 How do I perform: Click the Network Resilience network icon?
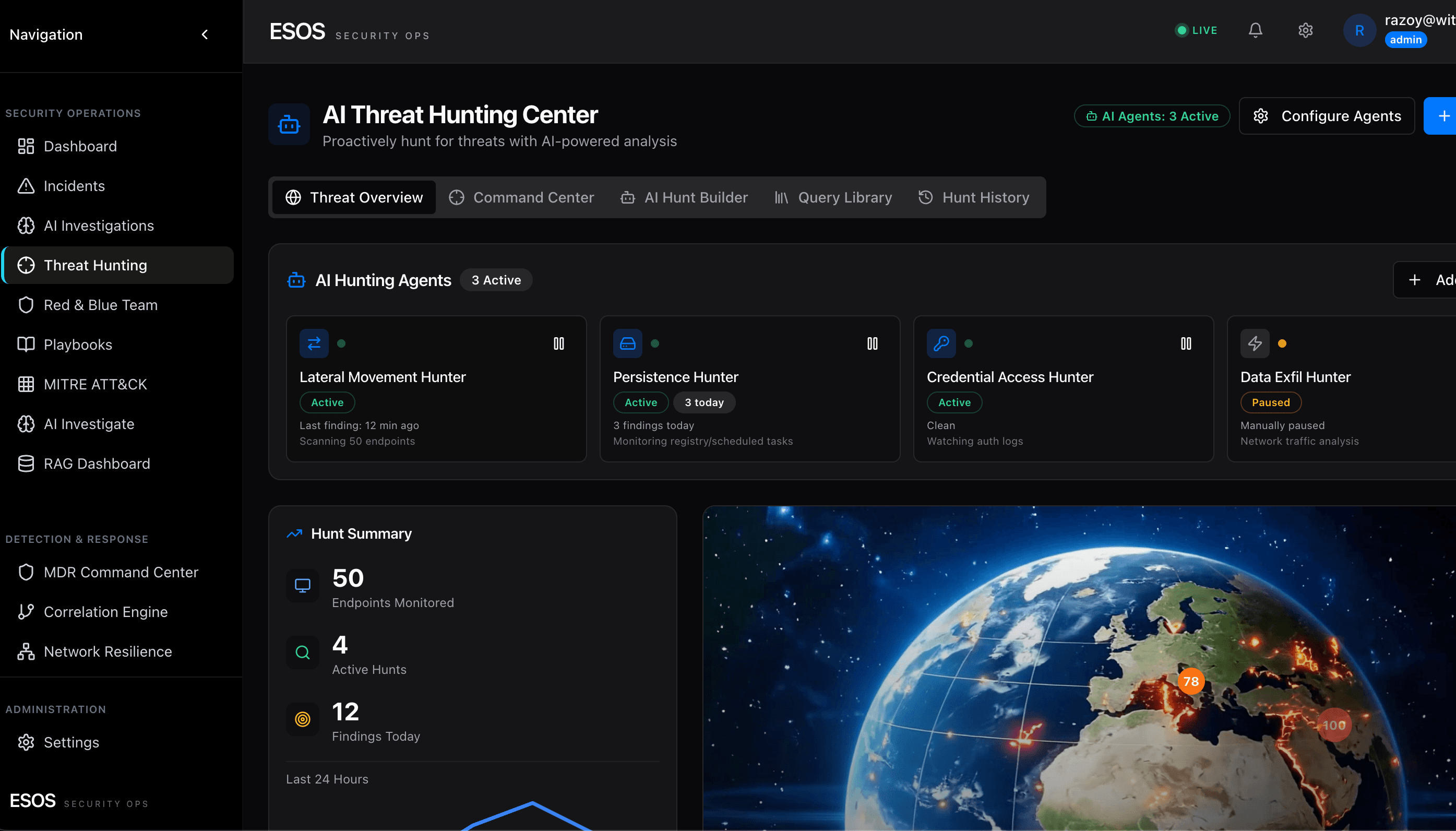26,651
